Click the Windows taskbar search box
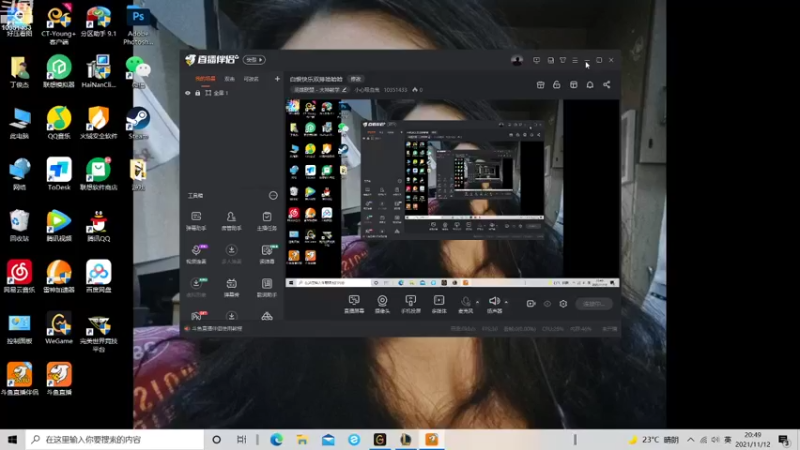This screenshot has height=450, width=800. [x=115, y=439]
